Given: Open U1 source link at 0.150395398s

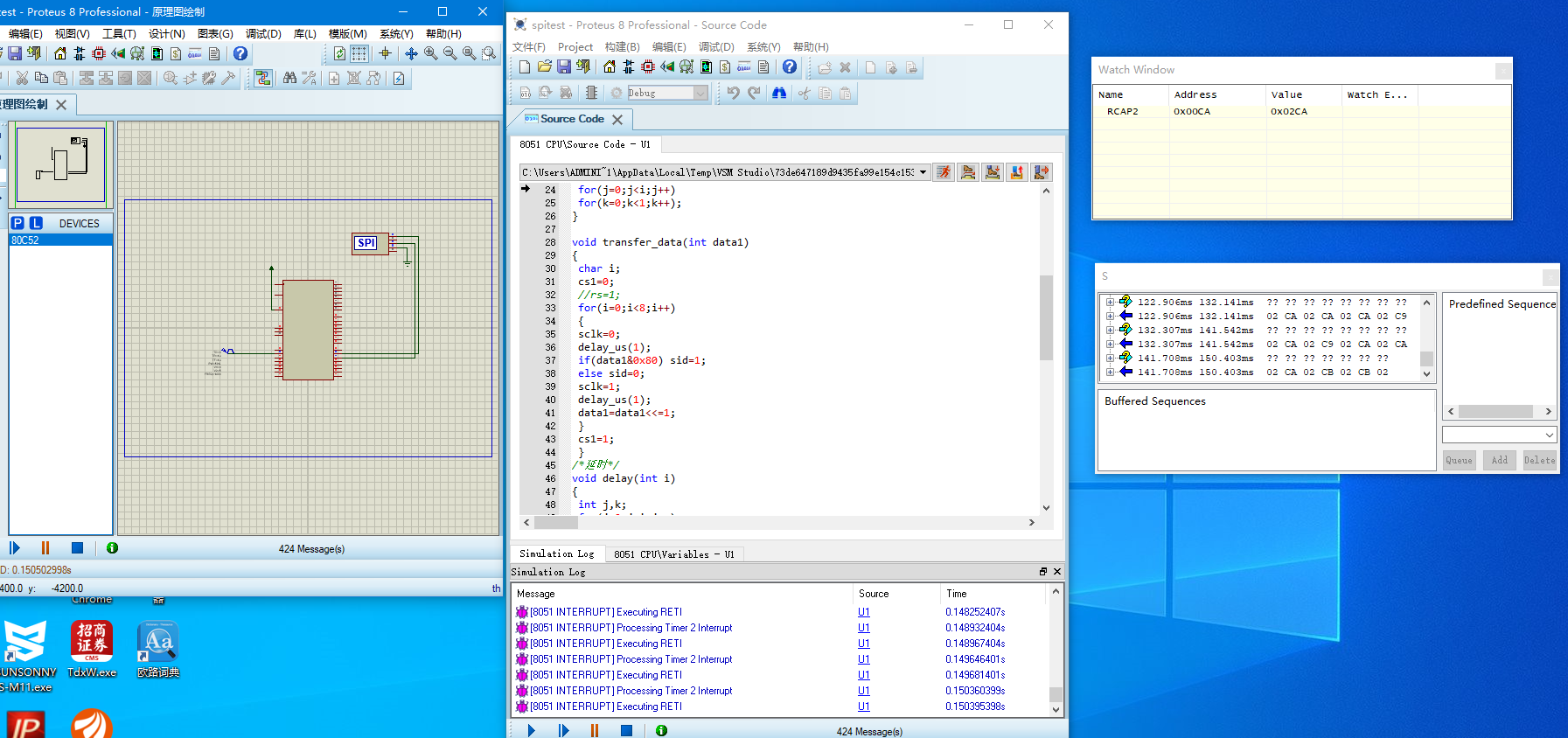Looking at the screenshot, I should click(x=863, y=707).
